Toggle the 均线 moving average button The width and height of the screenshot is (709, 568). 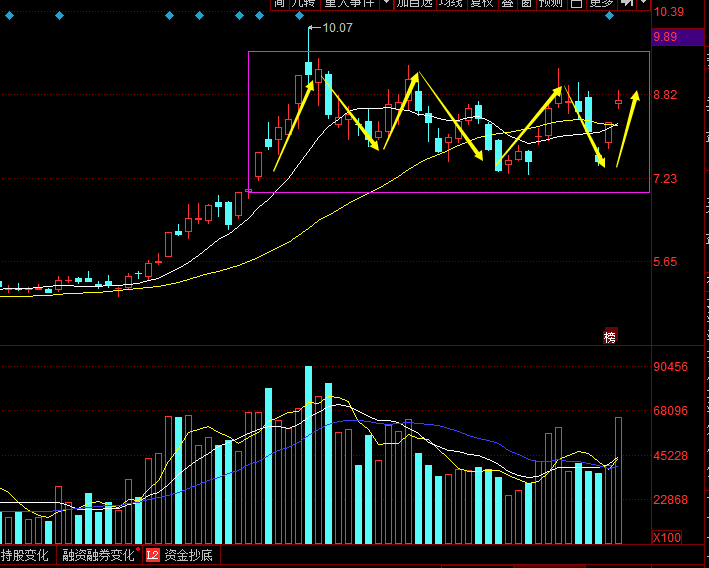tap(450, 4)
